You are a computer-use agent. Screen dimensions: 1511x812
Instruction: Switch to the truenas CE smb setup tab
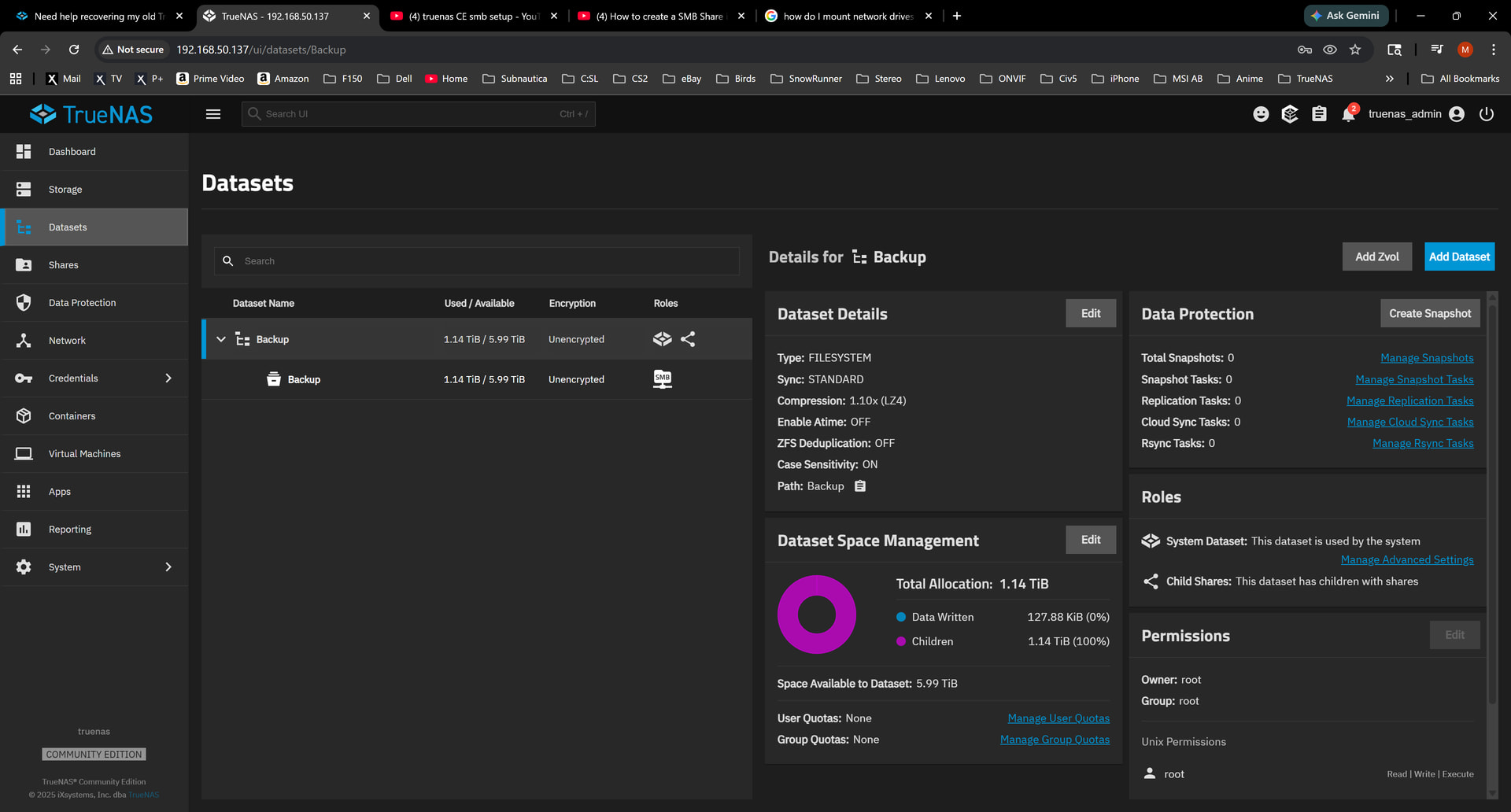tap(473, 16)
